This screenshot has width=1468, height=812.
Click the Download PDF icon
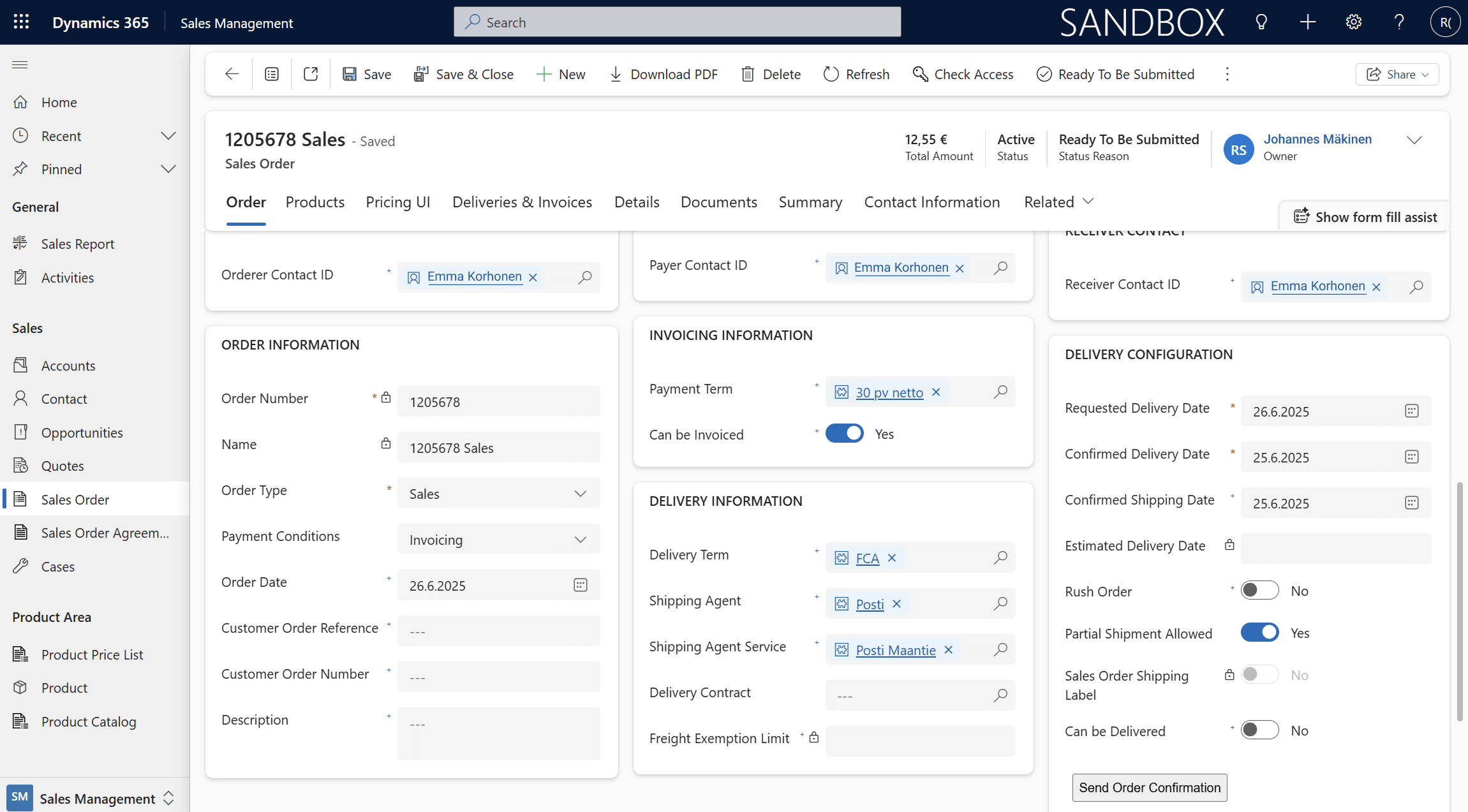615,74
